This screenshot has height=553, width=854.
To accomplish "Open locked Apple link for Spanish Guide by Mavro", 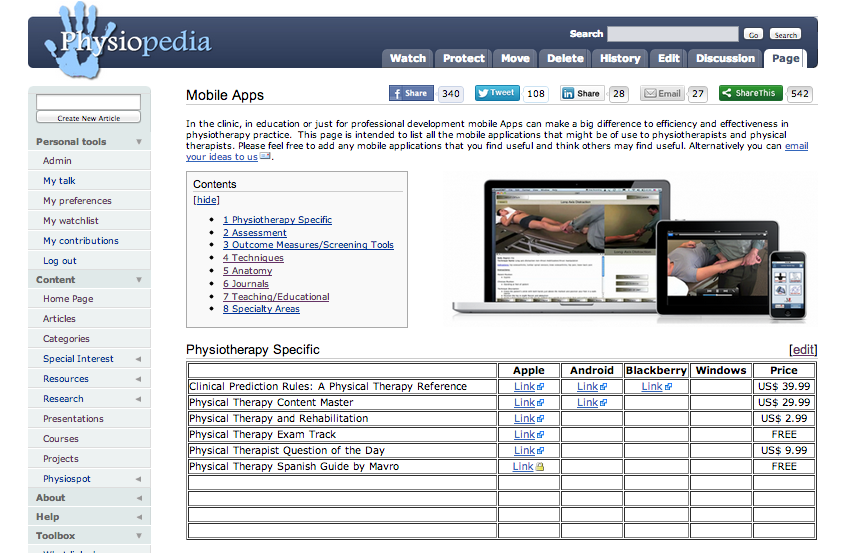I will tap(528, 466).
